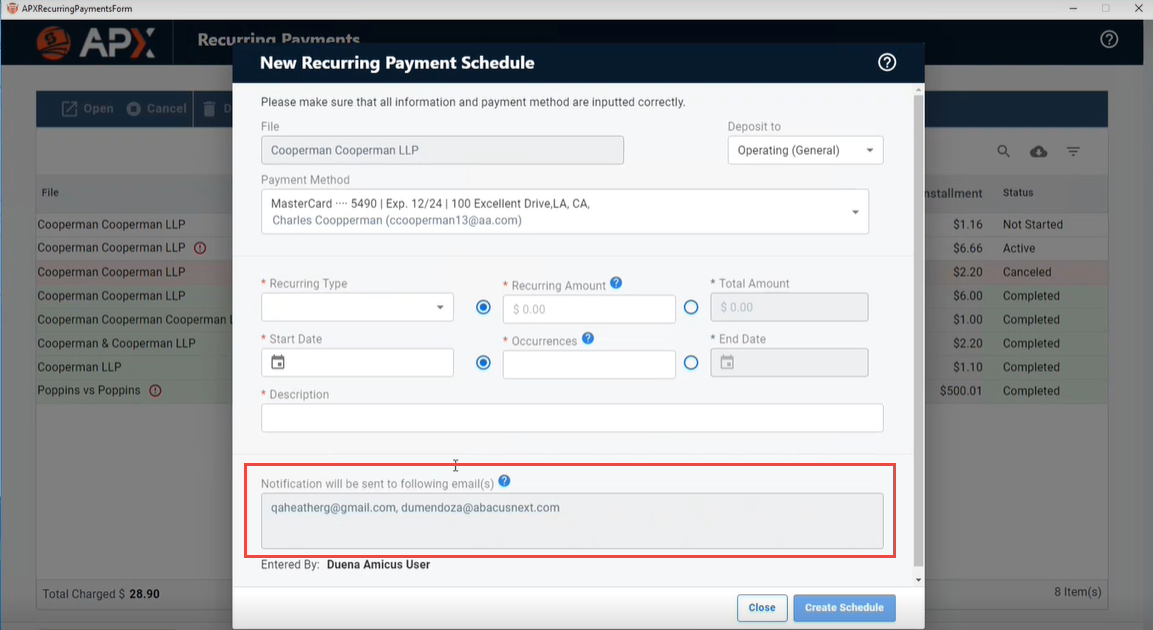1153x630 pixels.
Task: Open the Start Date calendar picker
Action: coord(278,362)
